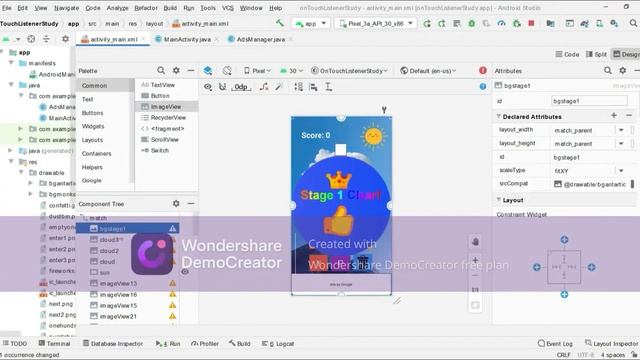Collapse the manifests folder in project tree
Image resolution: width=640 pixels, height=360 pixels.
11,63
